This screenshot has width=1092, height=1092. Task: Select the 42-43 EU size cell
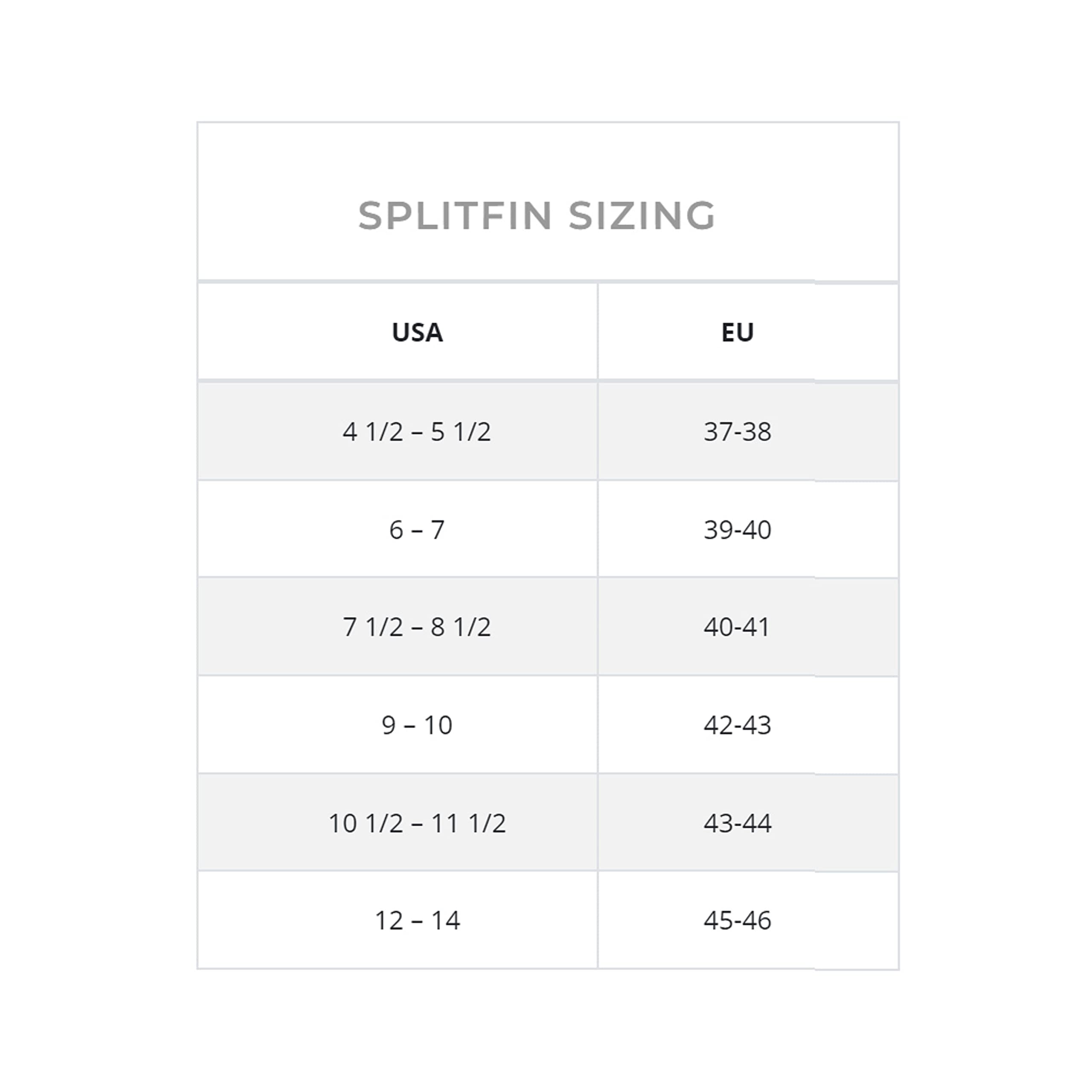click(748, 725)
